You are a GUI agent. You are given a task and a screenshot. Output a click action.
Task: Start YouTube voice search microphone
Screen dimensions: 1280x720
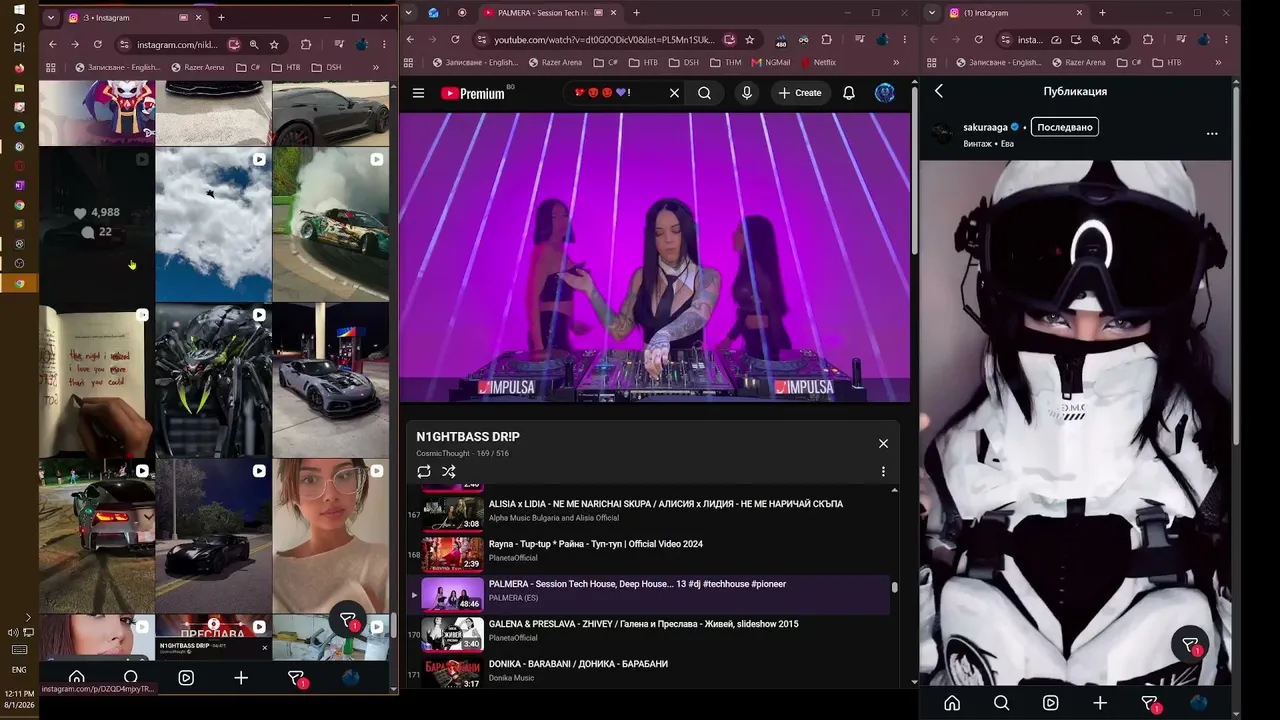tap(746, 93)
